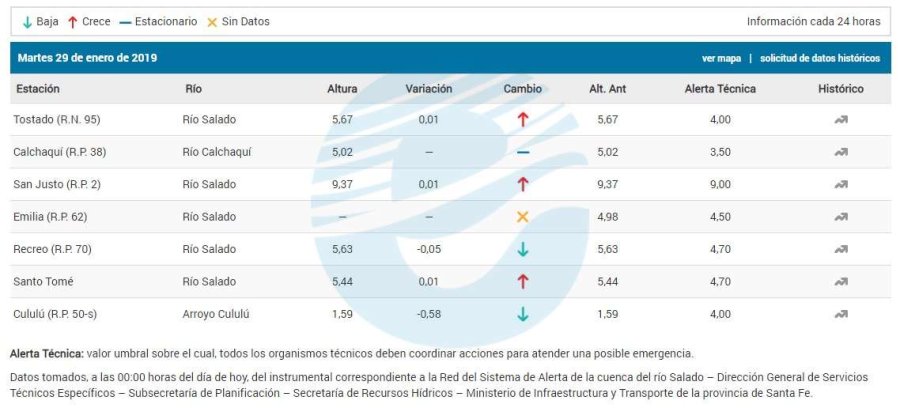Click the San Justo (R.P. 2) station name
The height and width of the screenshot is (408, 900).
57,185
